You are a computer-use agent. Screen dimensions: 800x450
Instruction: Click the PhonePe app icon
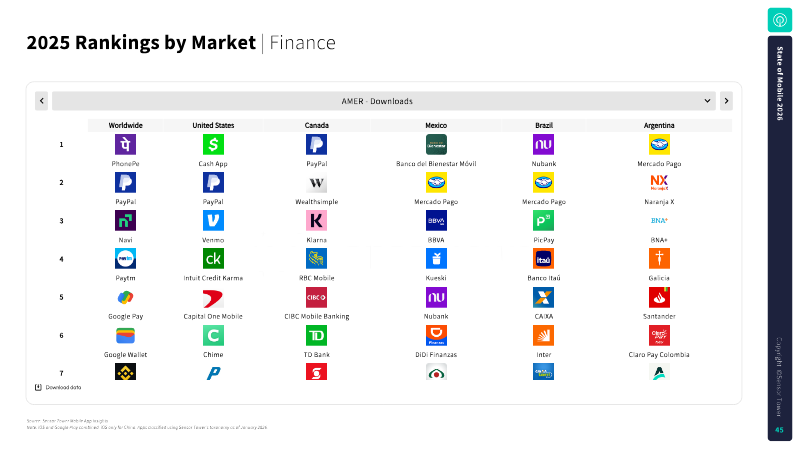click(125, 144)
